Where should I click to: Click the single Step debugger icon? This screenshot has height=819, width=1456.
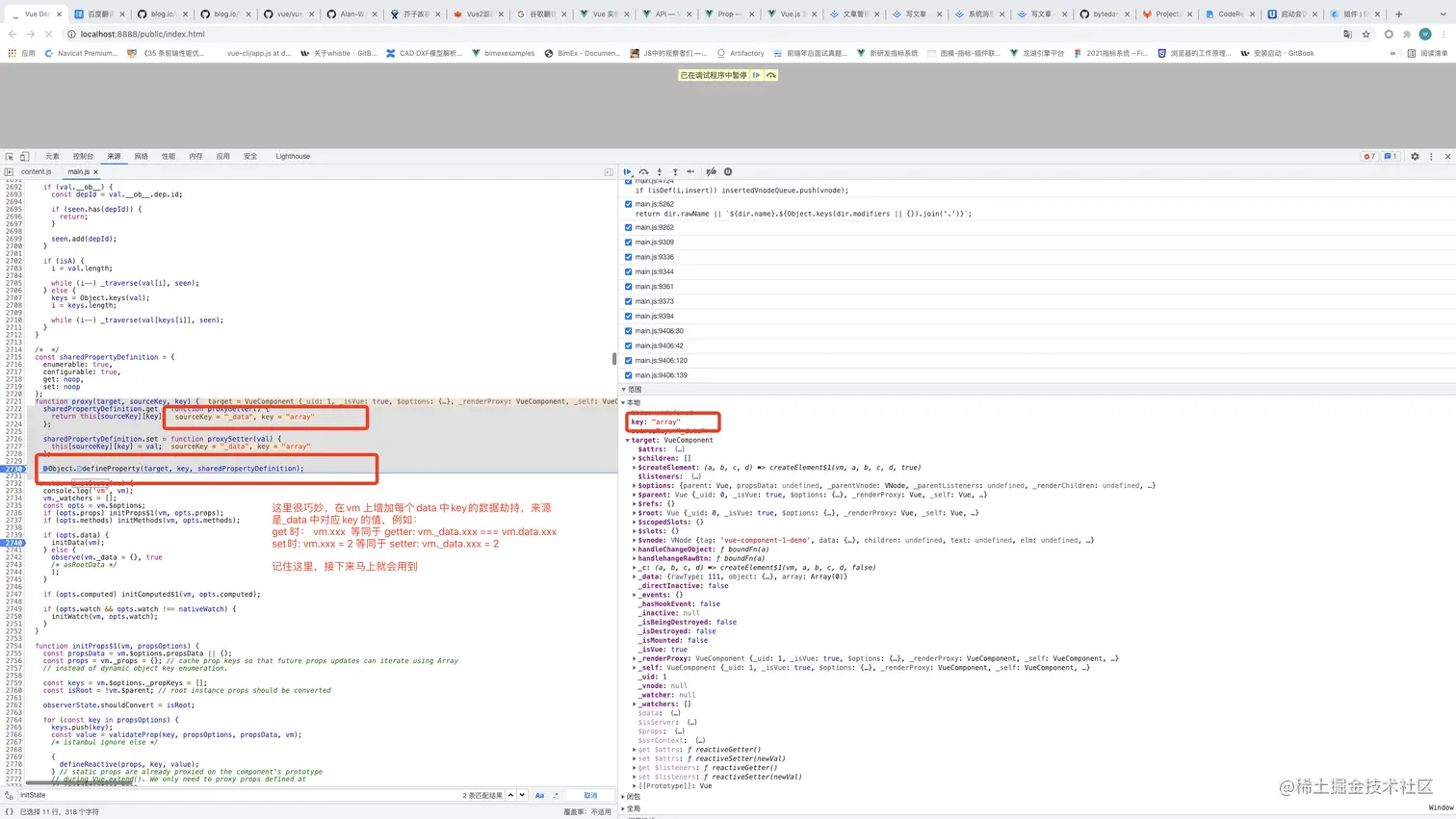[690, 172]
